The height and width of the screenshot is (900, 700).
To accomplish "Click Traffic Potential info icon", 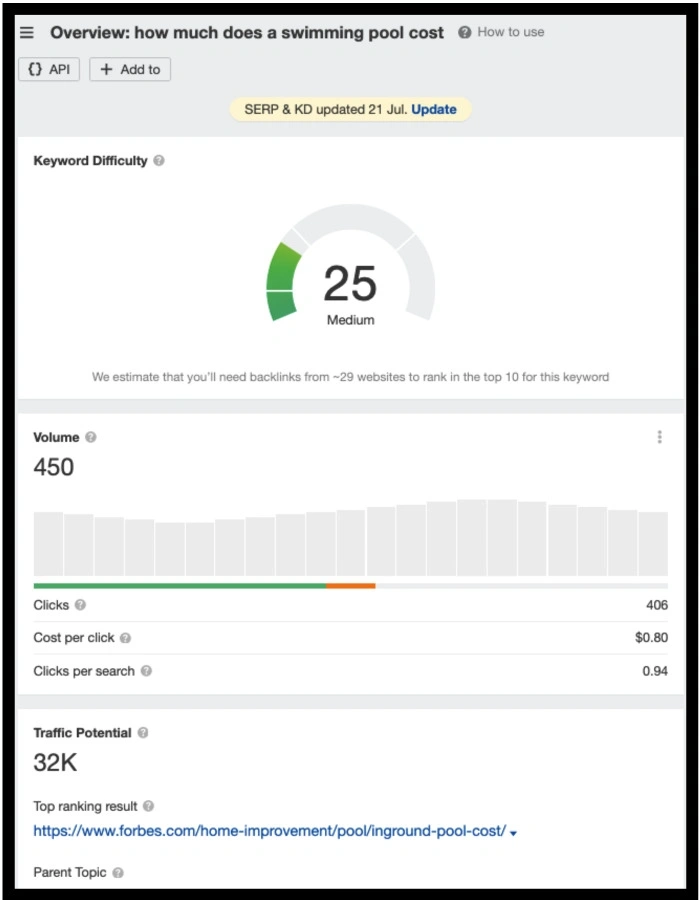I will click(143, 733).
